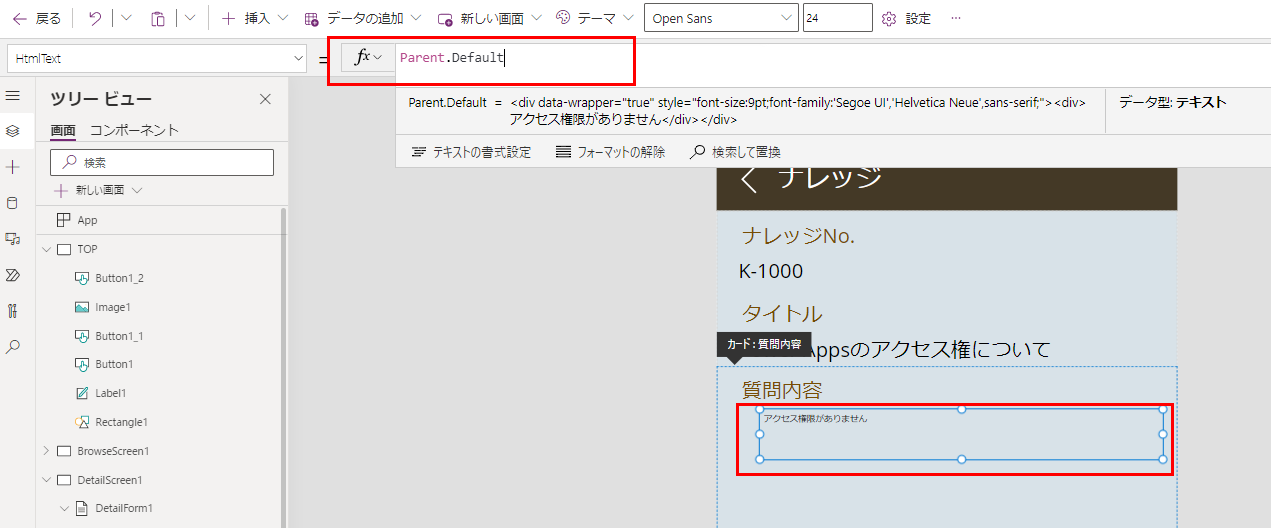Select BrowseScreen1 in the tree
Screen dimensions: 1271x528
coord(113,451)
